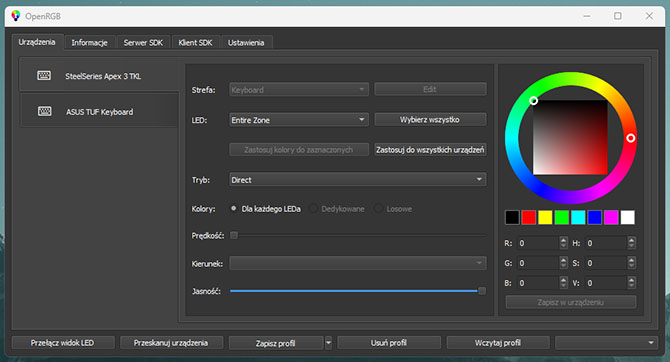This screenshot has width=670, height=362.
Task: Click the V value input field
Action: point(606,283)
